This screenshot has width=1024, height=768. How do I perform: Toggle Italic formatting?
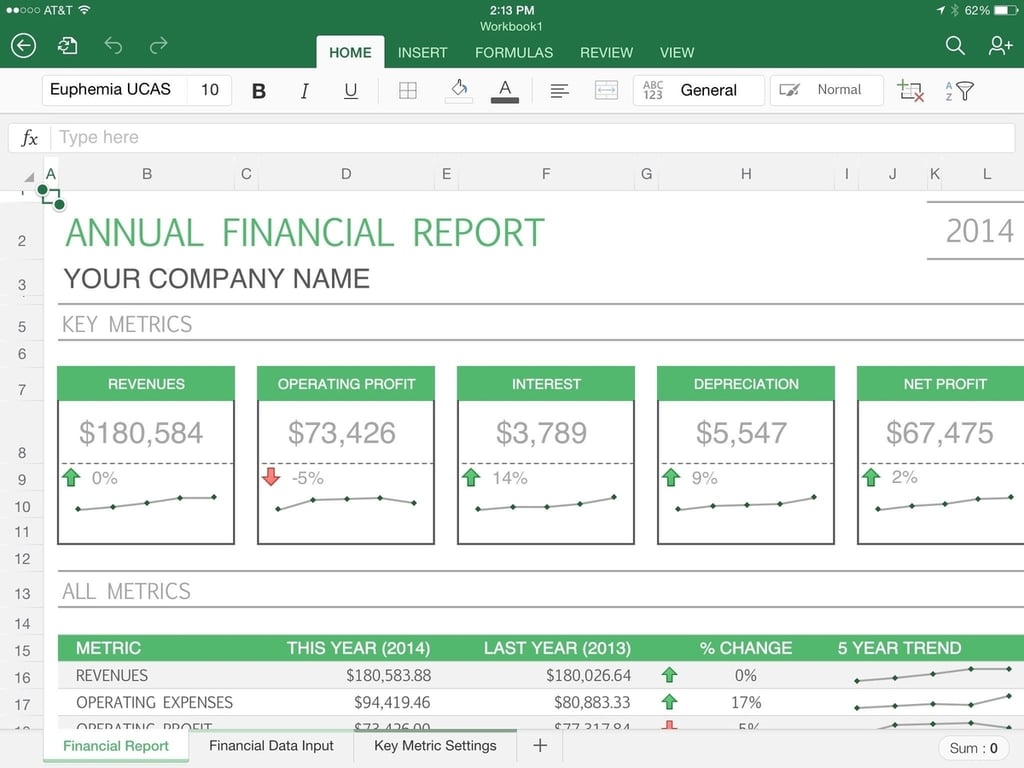click(x=304, y=91)
